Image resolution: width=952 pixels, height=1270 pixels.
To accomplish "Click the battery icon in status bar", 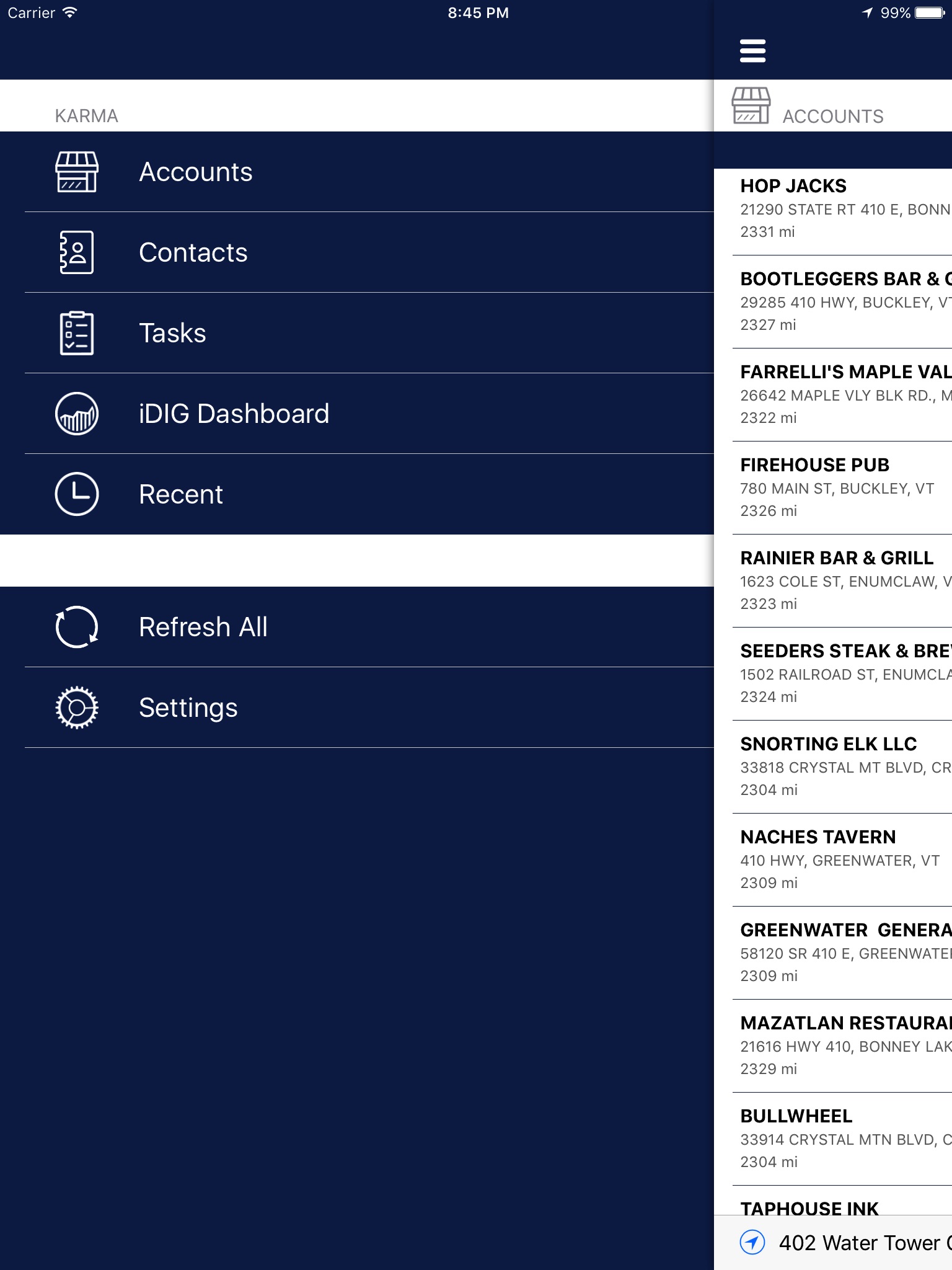I will [x=930, y=13].
